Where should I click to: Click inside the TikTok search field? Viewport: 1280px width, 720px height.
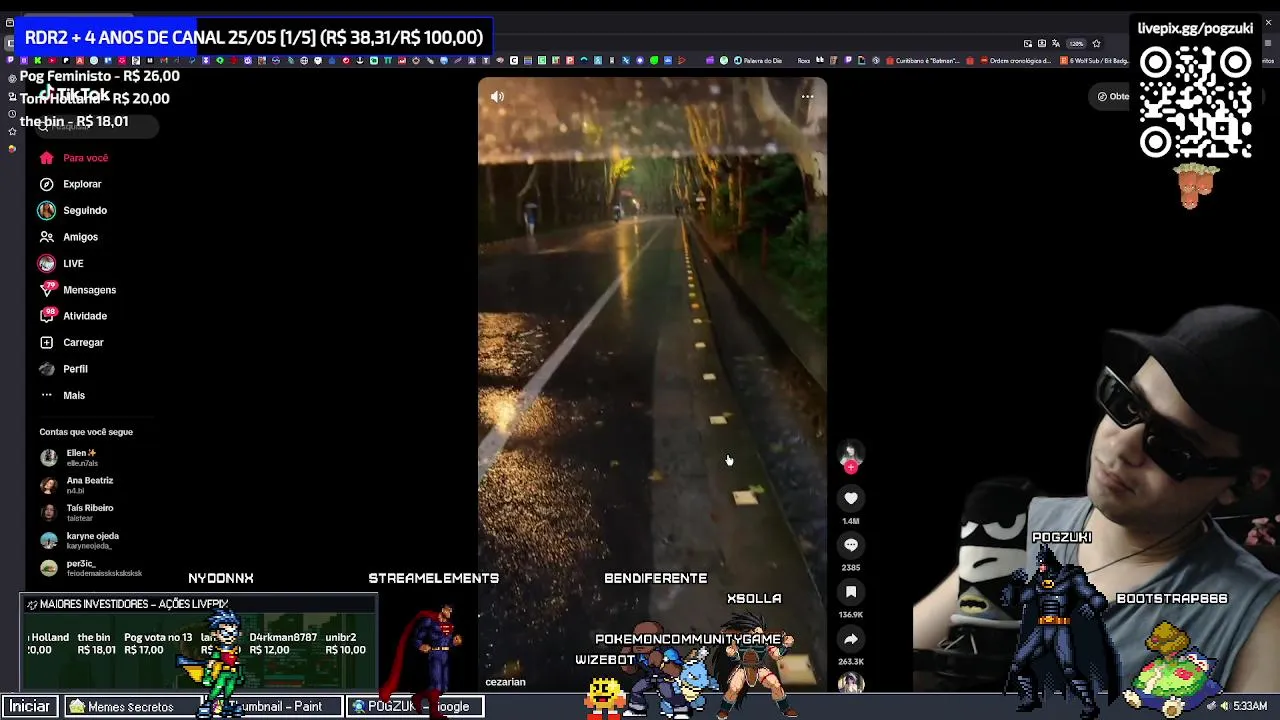(x=95, y=126)
